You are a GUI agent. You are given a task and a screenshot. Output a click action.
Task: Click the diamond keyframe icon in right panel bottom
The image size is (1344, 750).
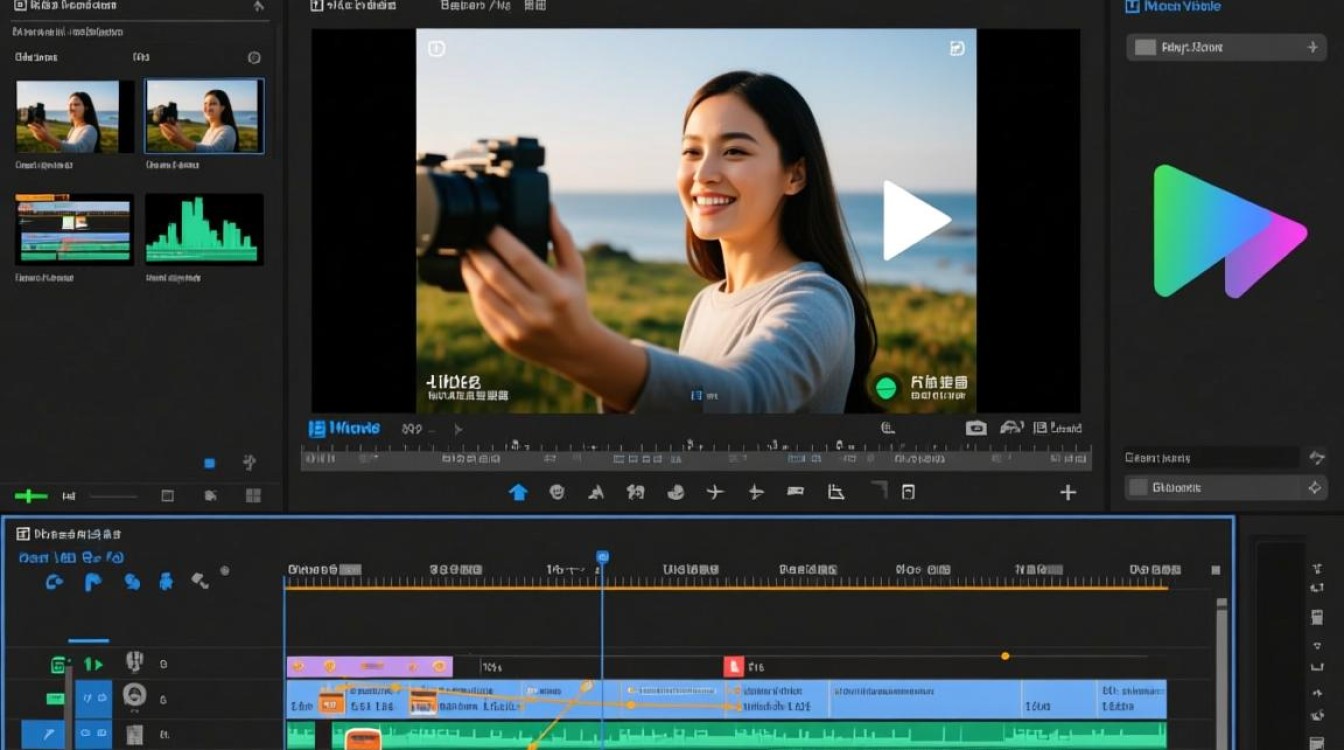(1315, 488)
